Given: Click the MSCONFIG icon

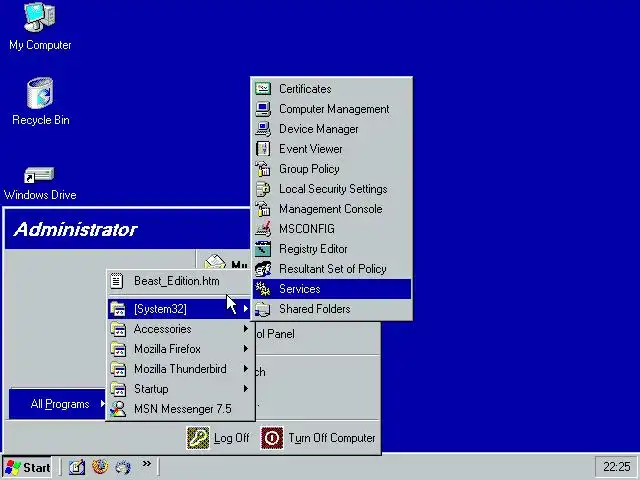Looking at the screenshot, I should pyautogui.click(x=263, y=229).
